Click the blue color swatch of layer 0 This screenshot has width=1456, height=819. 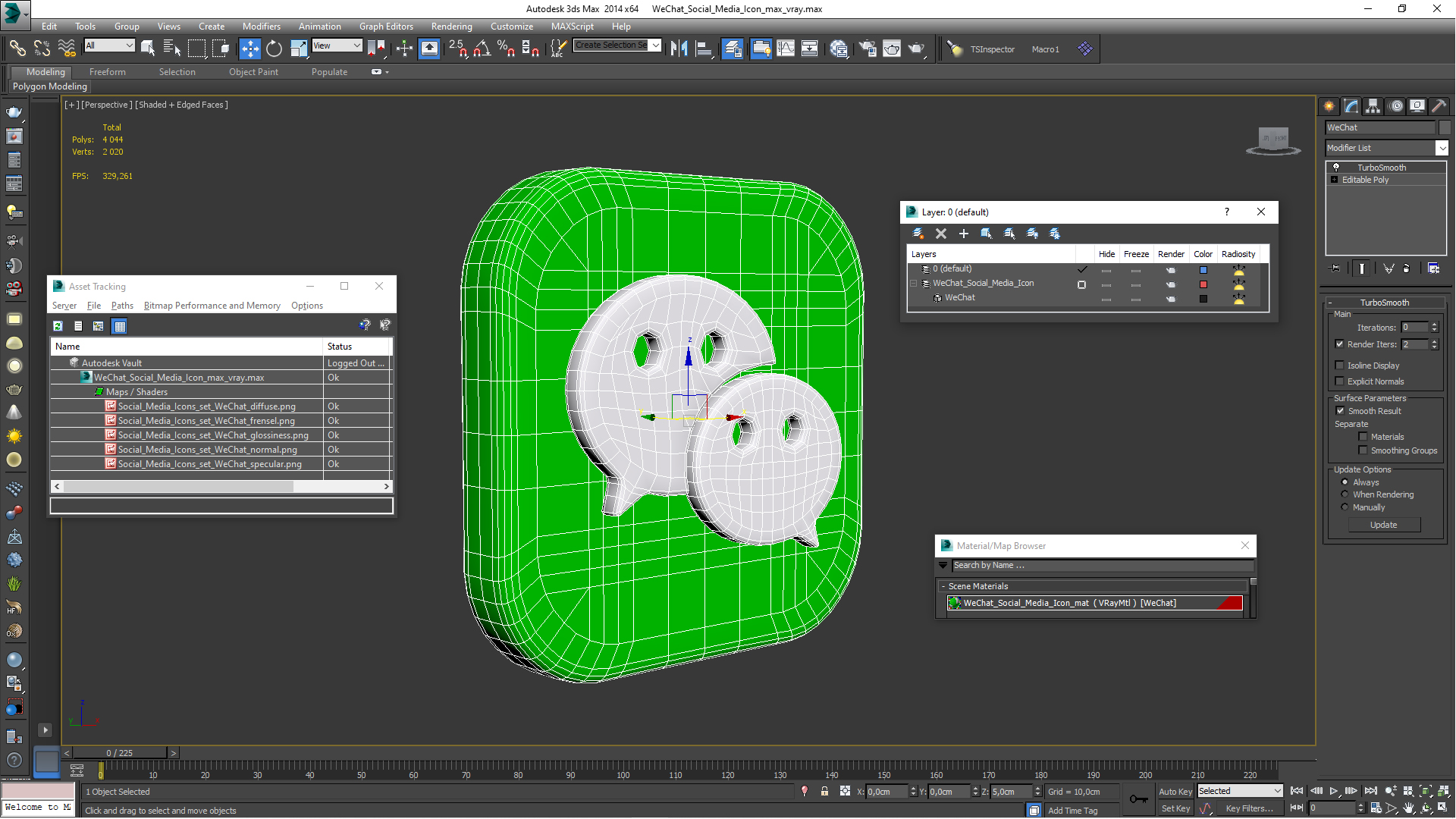pos(1203,269)
